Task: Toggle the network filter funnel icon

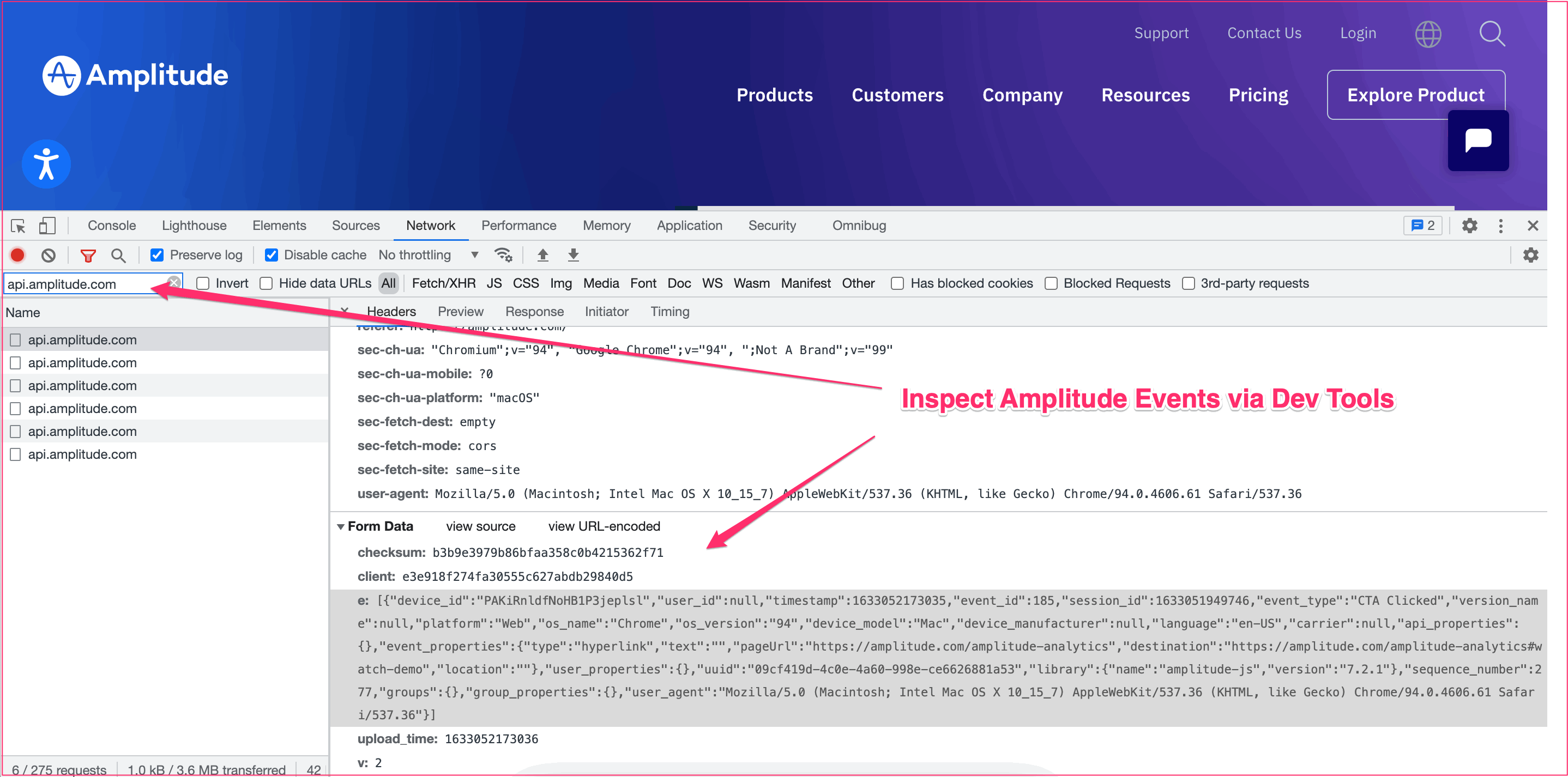Action: click(x=88, y=256)
